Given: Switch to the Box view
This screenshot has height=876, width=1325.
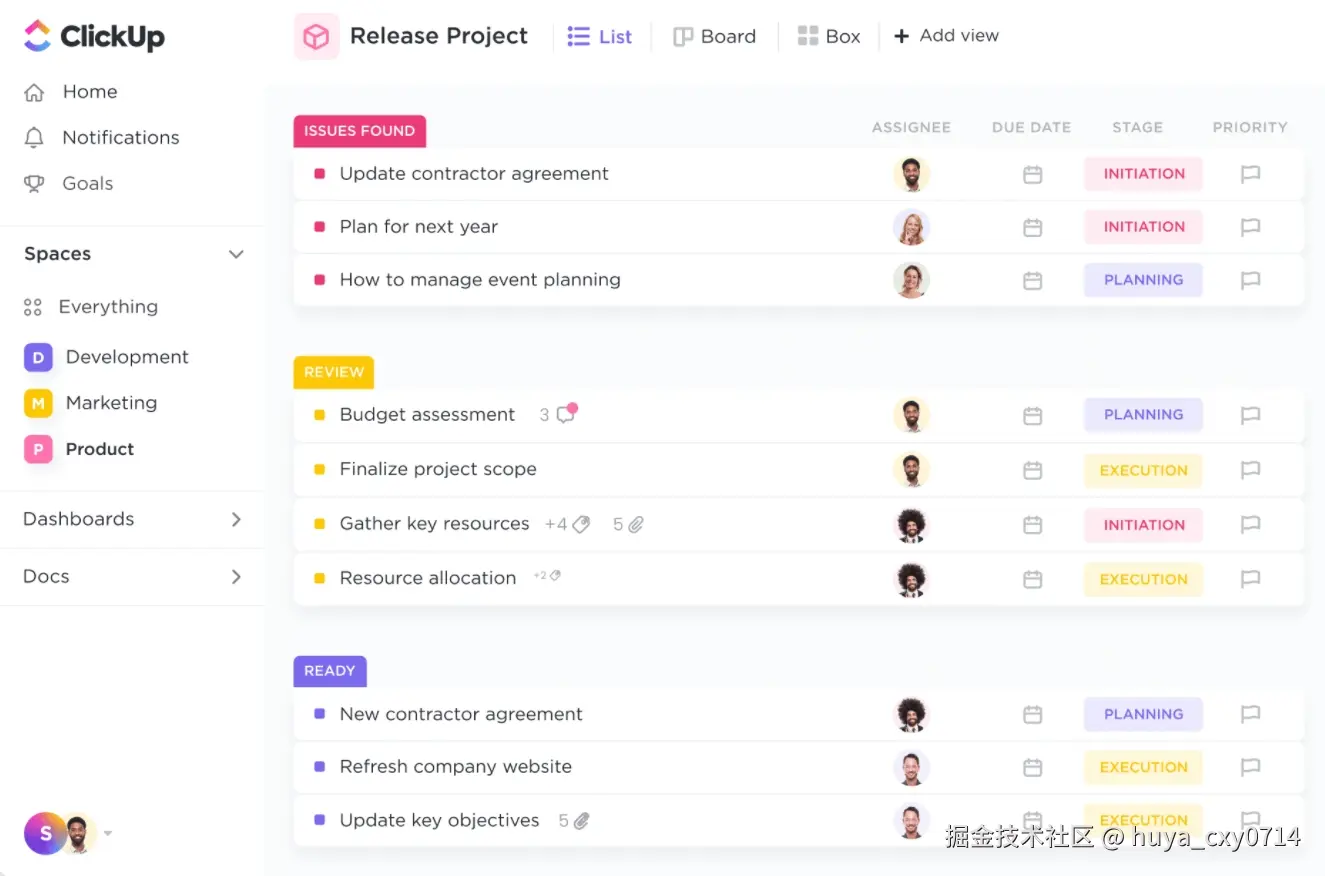Looking at the screenshot, I should (829, 37).
